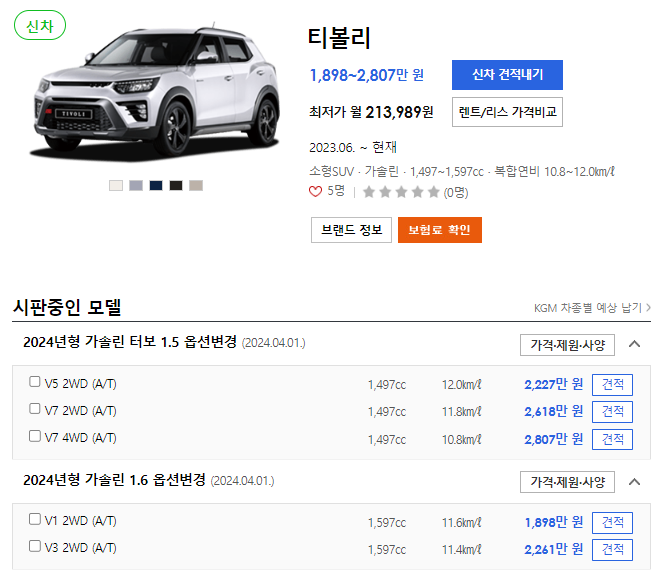663x587 pixels.
Task: Click the 12.0km/ℓ fuel economy value
Action: tap(461, 385)
